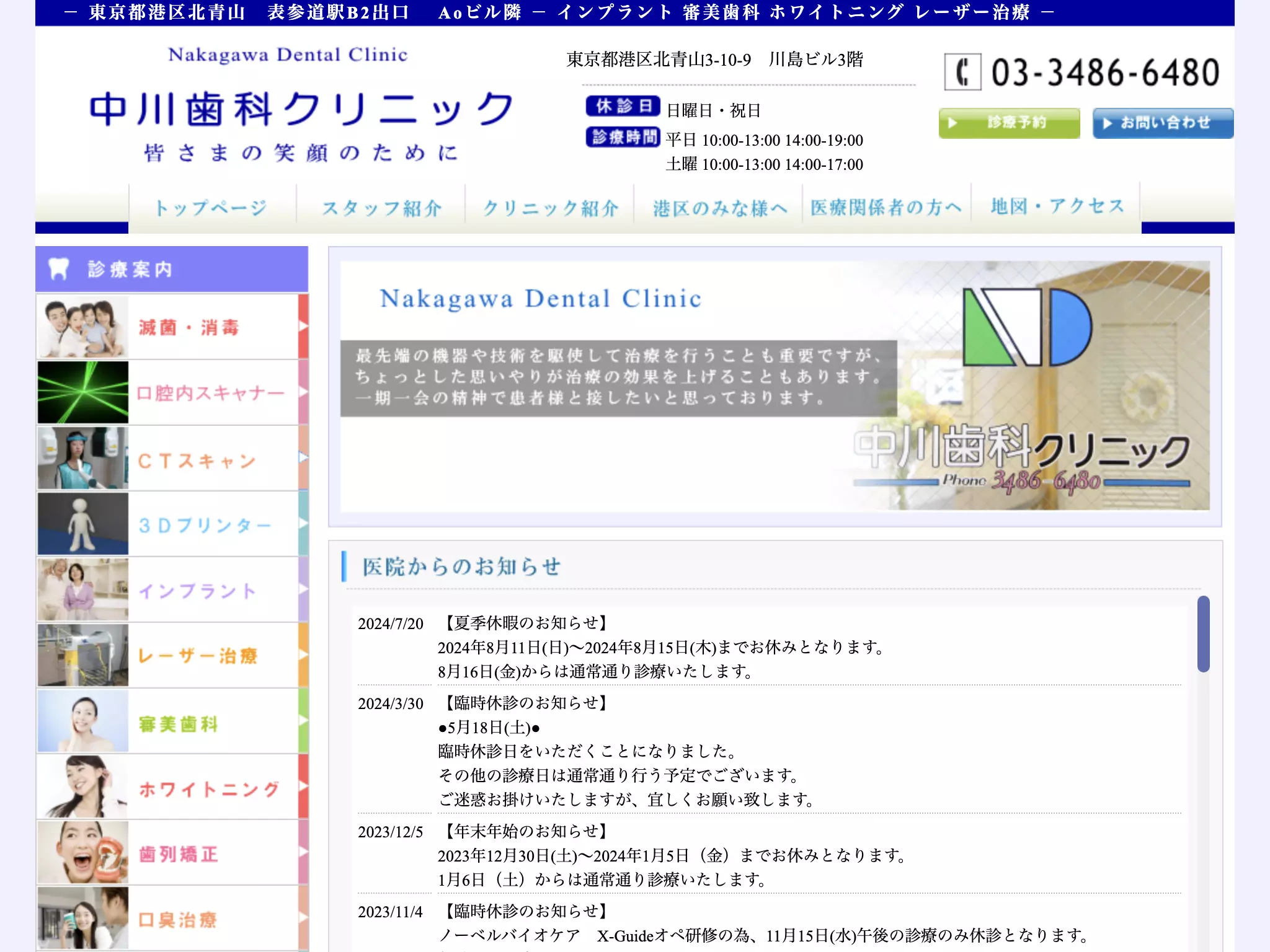The width and height of the screenshot is (1270, 952).
Task: Select the 港区のみな様へ navigation tab
Action: (x=718, y=208)
